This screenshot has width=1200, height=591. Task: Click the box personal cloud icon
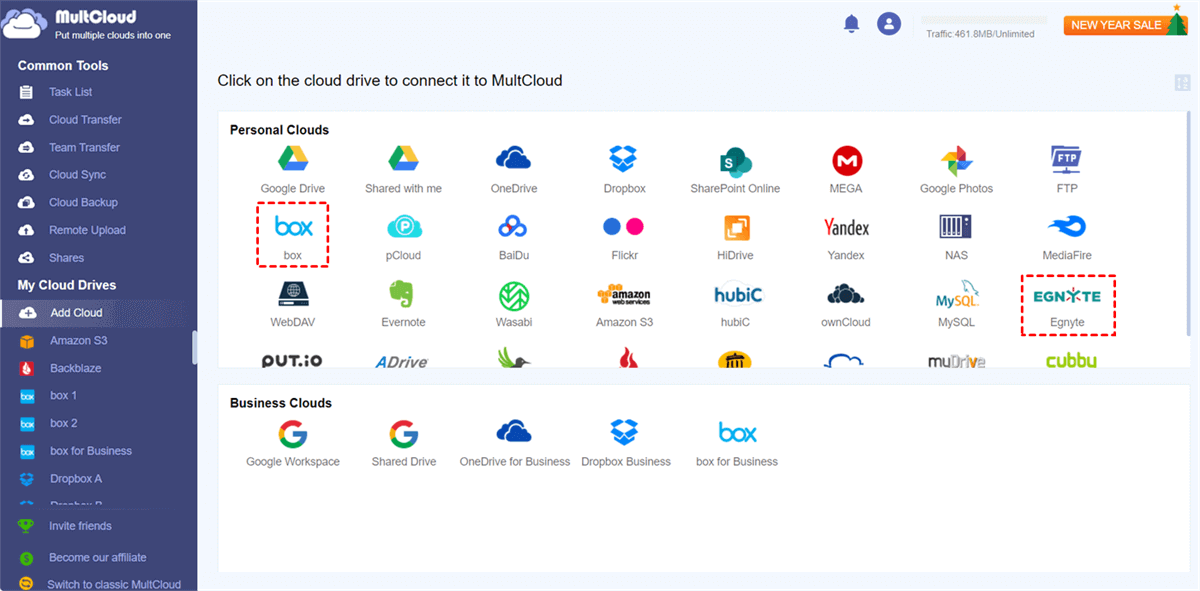click(293, 227)
